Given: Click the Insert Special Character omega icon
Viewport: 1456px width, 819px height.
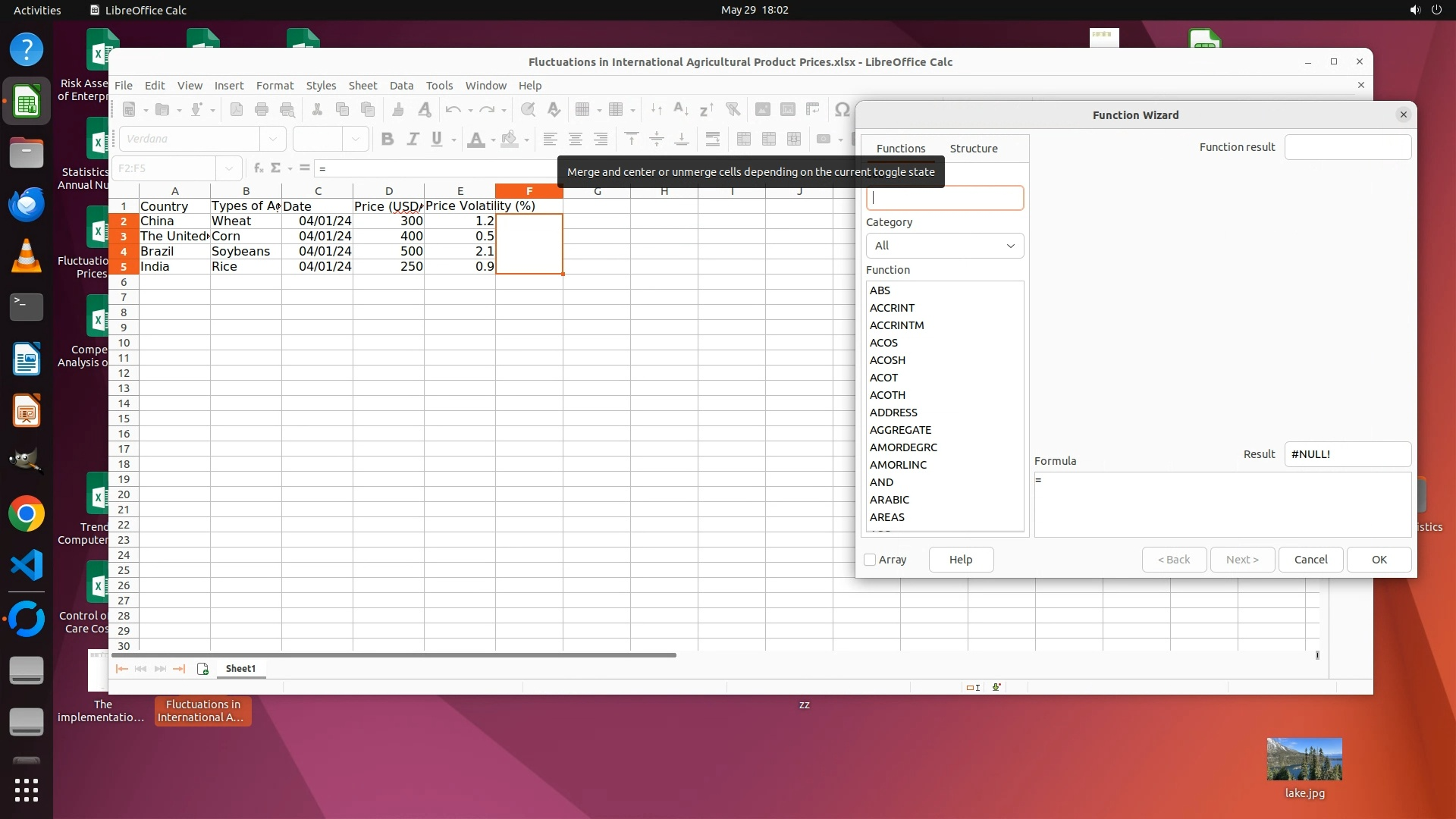Looking at the screenshot, I should (x=841, y=109).
